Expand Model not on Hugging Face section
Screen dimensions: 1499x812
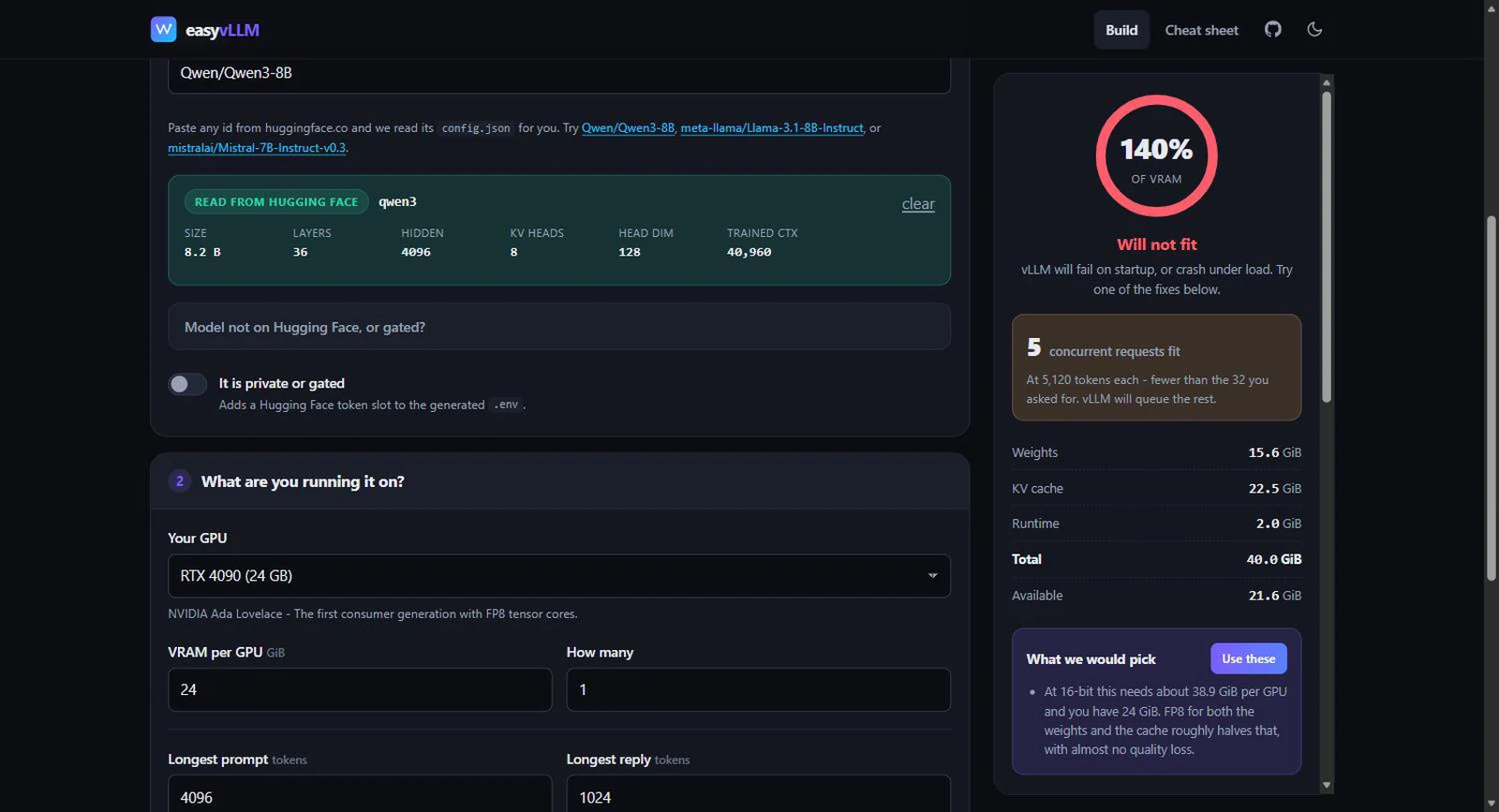coord(559,327)
